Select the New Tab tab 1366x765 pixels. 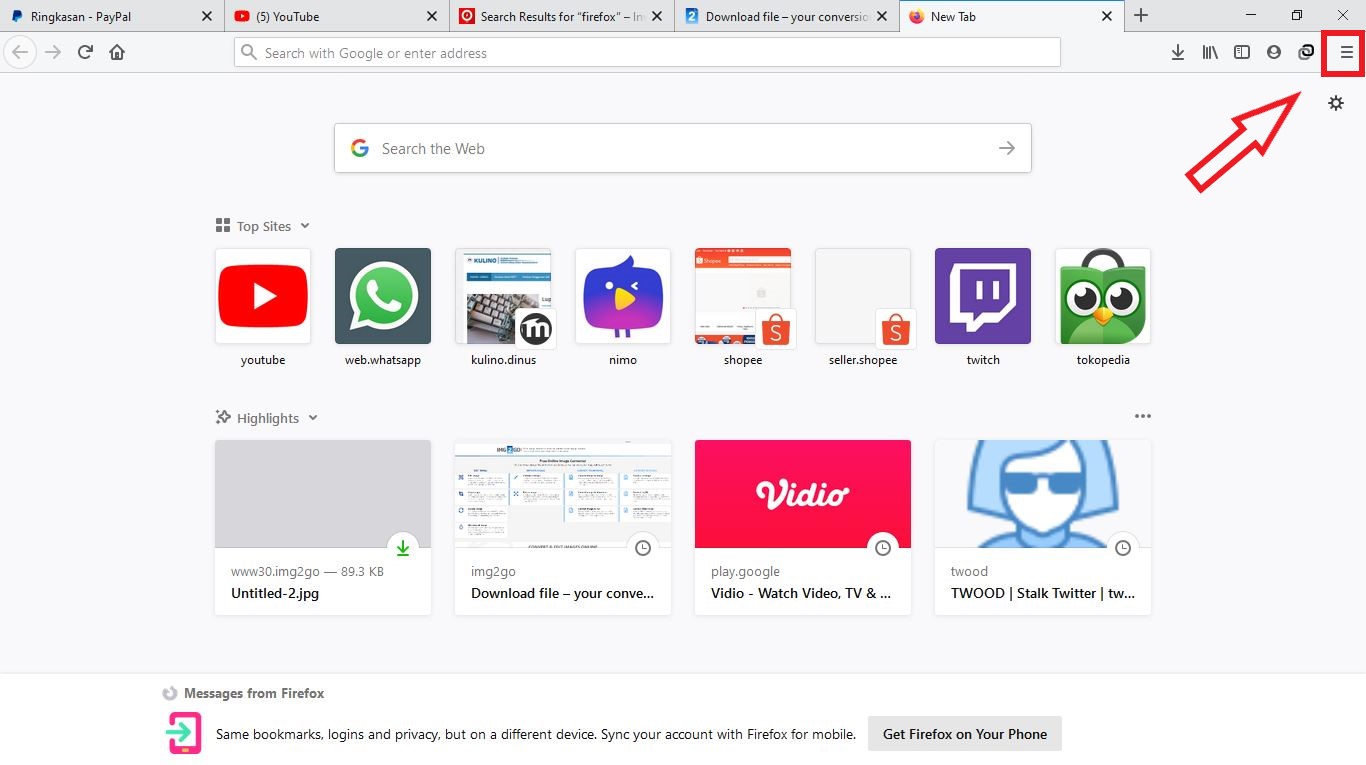(1012, 16)
